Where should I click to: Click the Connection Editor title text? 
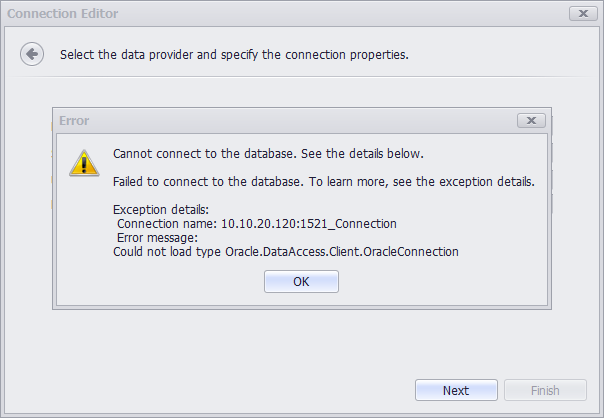tap(62, 13)
